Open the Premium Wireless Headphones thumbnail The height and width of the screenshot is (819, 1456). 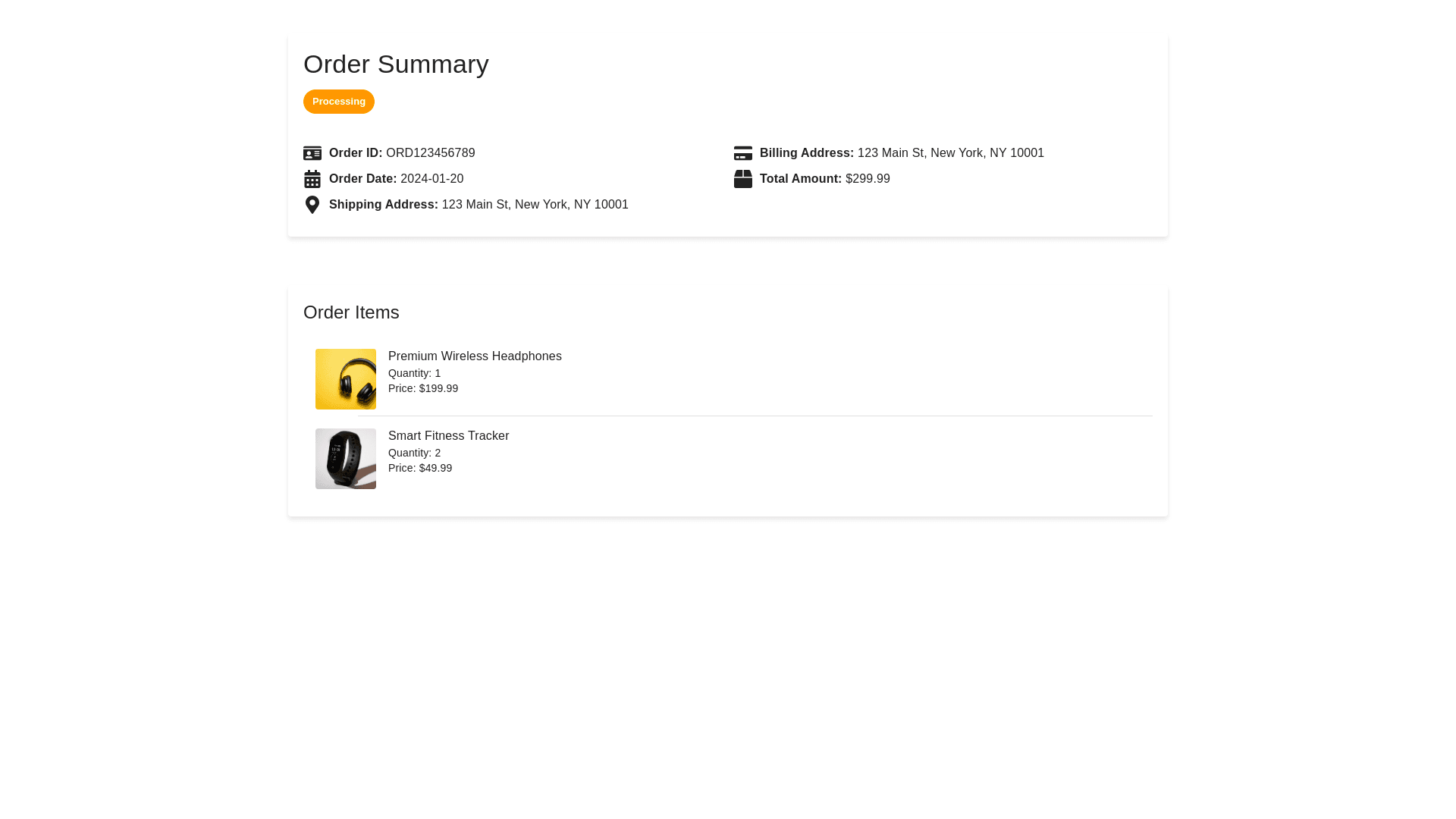point(346,379)
